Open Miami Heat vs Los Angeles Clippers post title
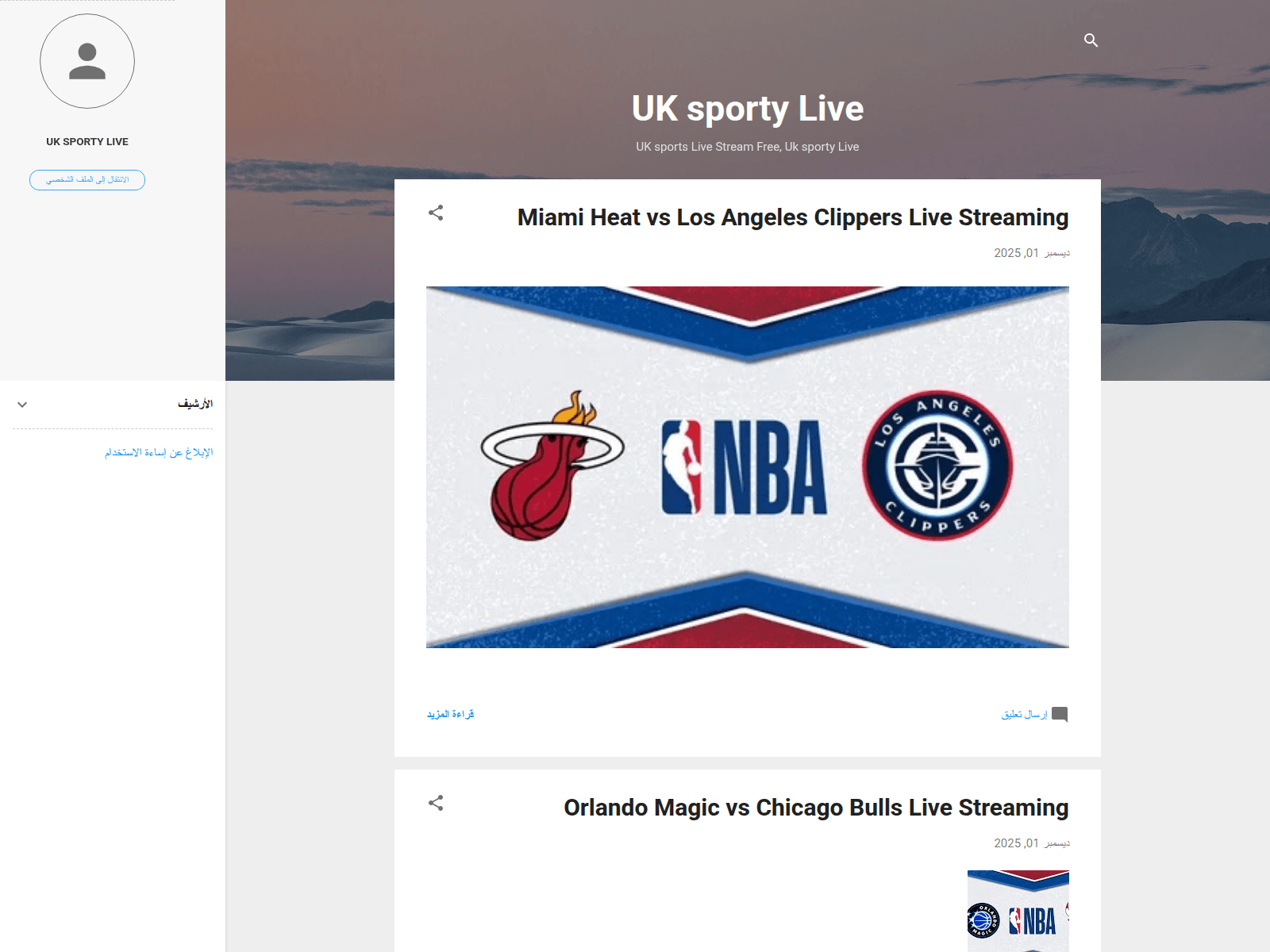Viewport: 1270px width, 952px height. point(793,217)
